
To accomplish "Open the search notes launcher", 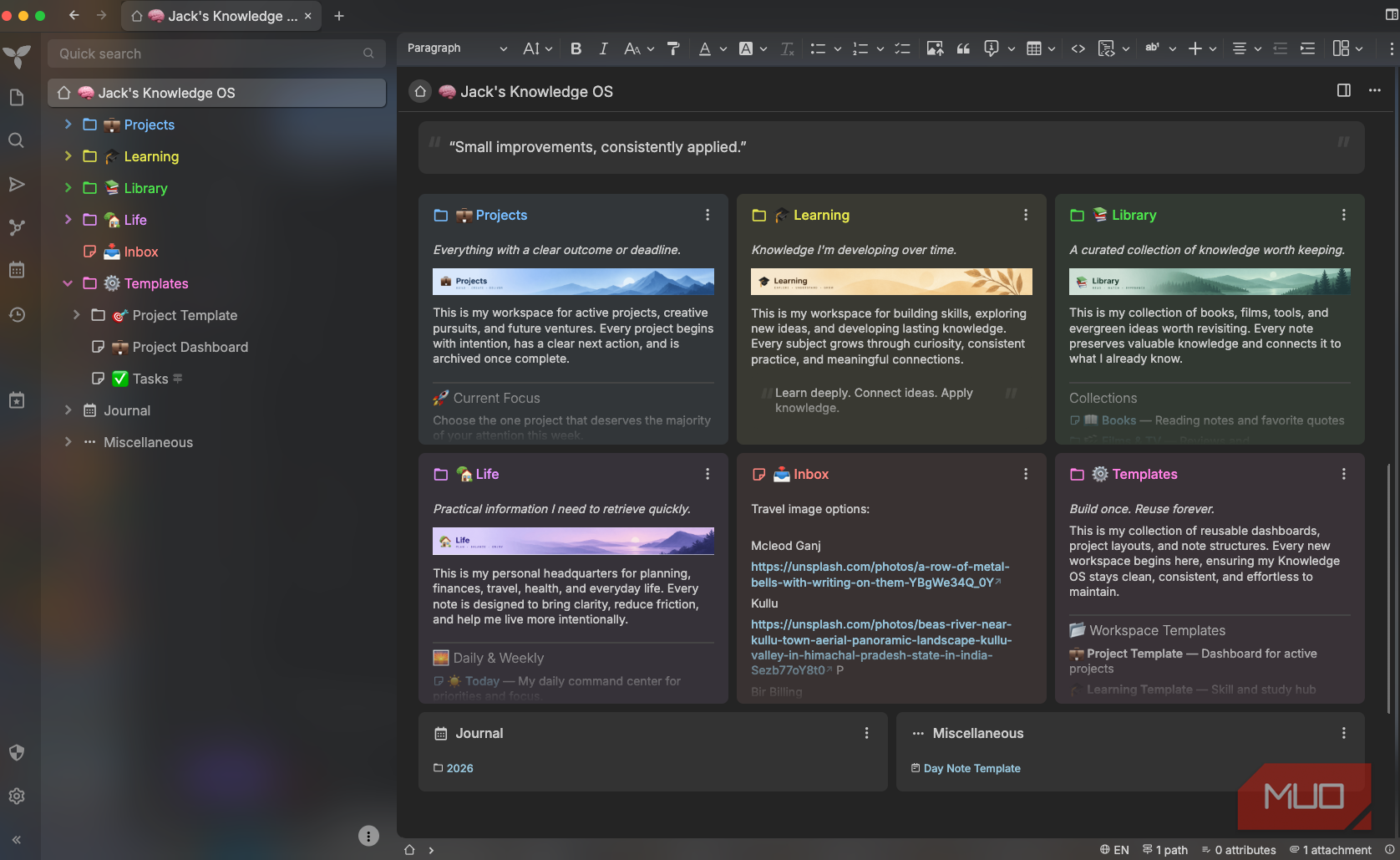I will click(17, 140).
